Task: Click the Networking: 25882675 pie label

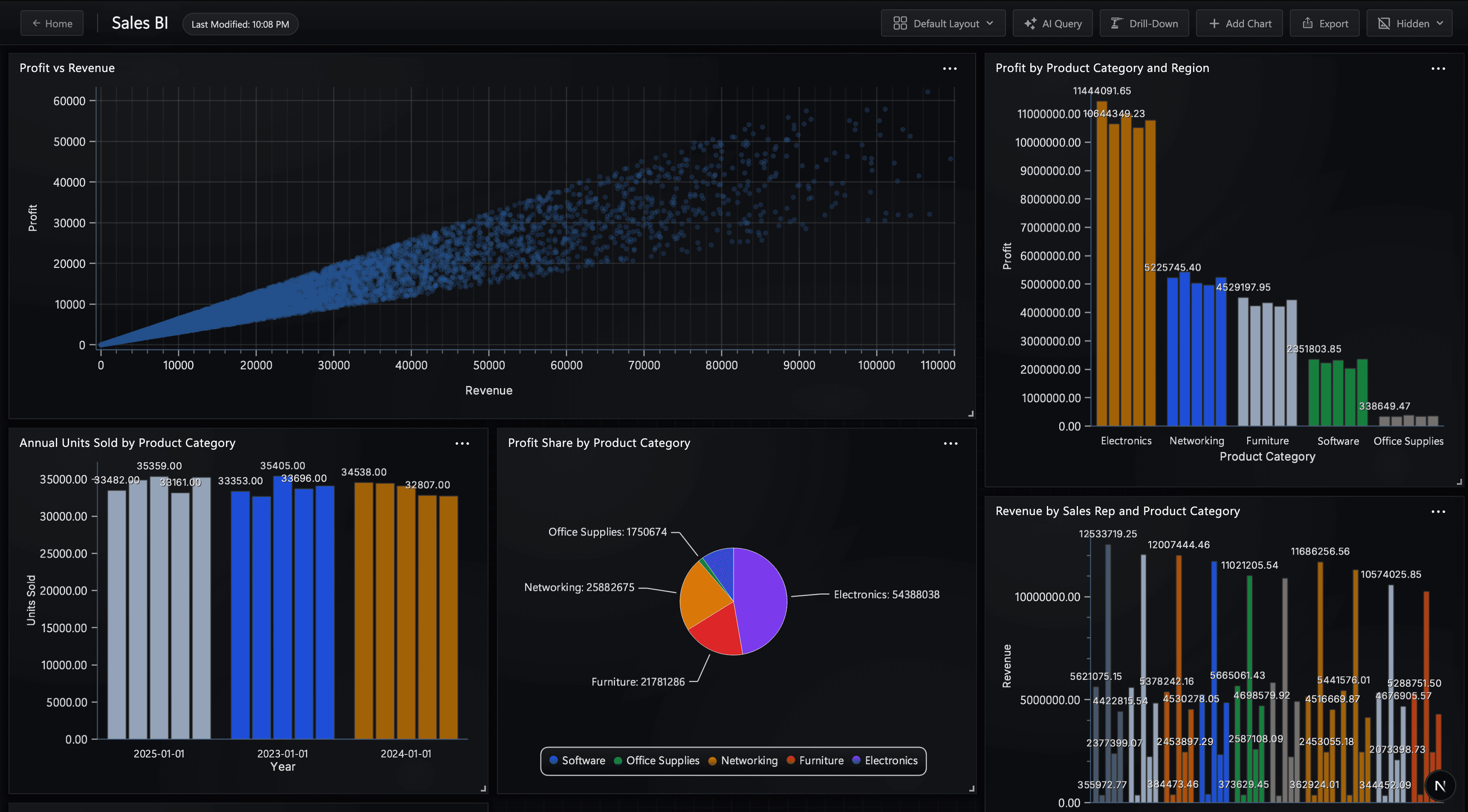Action: point(579,587)
